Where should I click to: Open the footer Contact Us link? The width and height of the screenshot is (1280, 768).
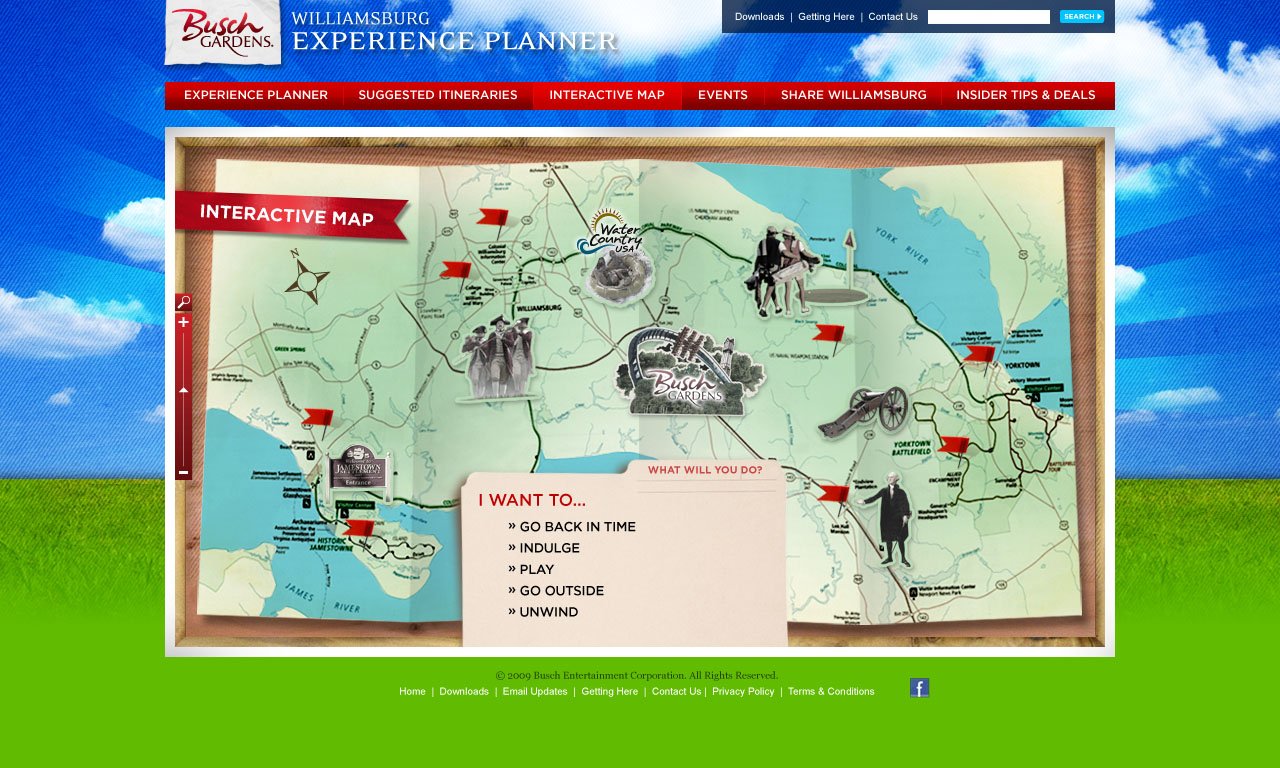[677, 692]
